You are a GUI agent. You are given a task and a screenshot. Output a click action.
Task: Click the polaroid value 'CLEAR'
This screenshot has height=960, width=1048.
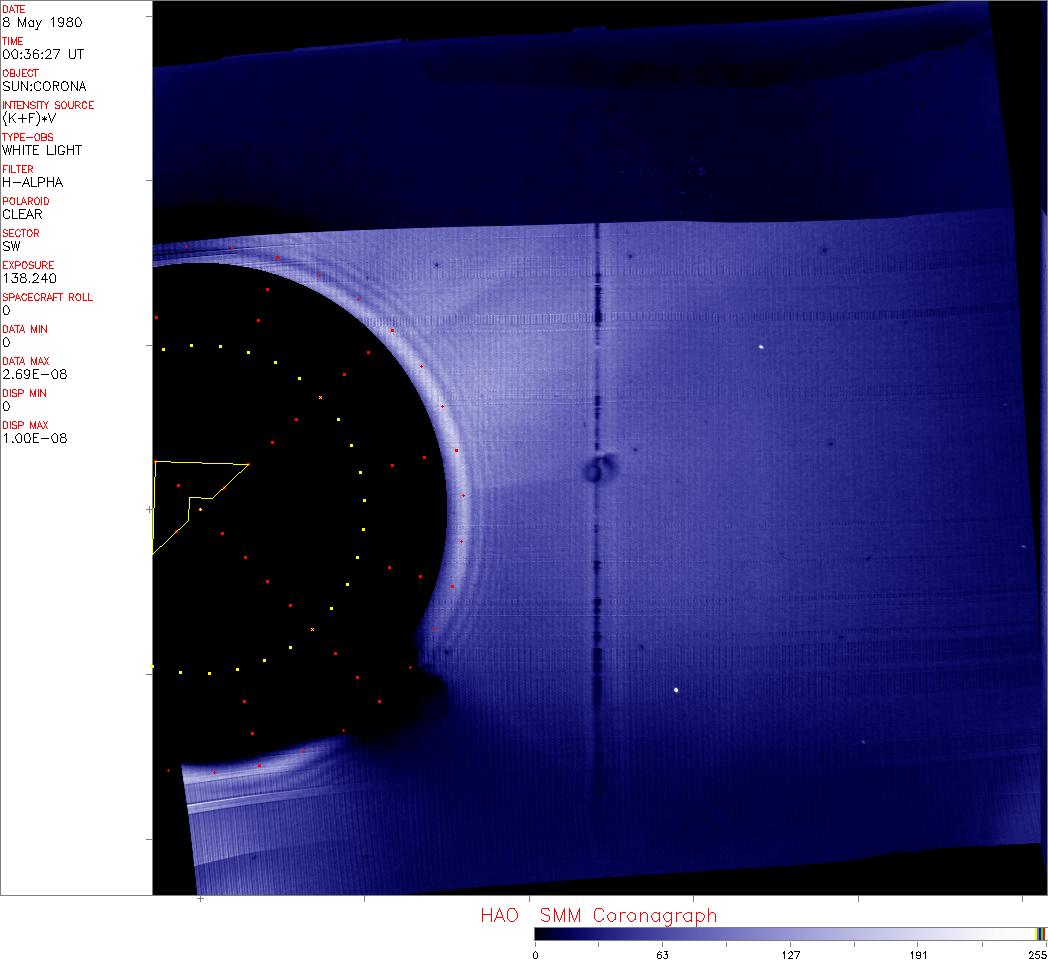click(x=23, y=214)
